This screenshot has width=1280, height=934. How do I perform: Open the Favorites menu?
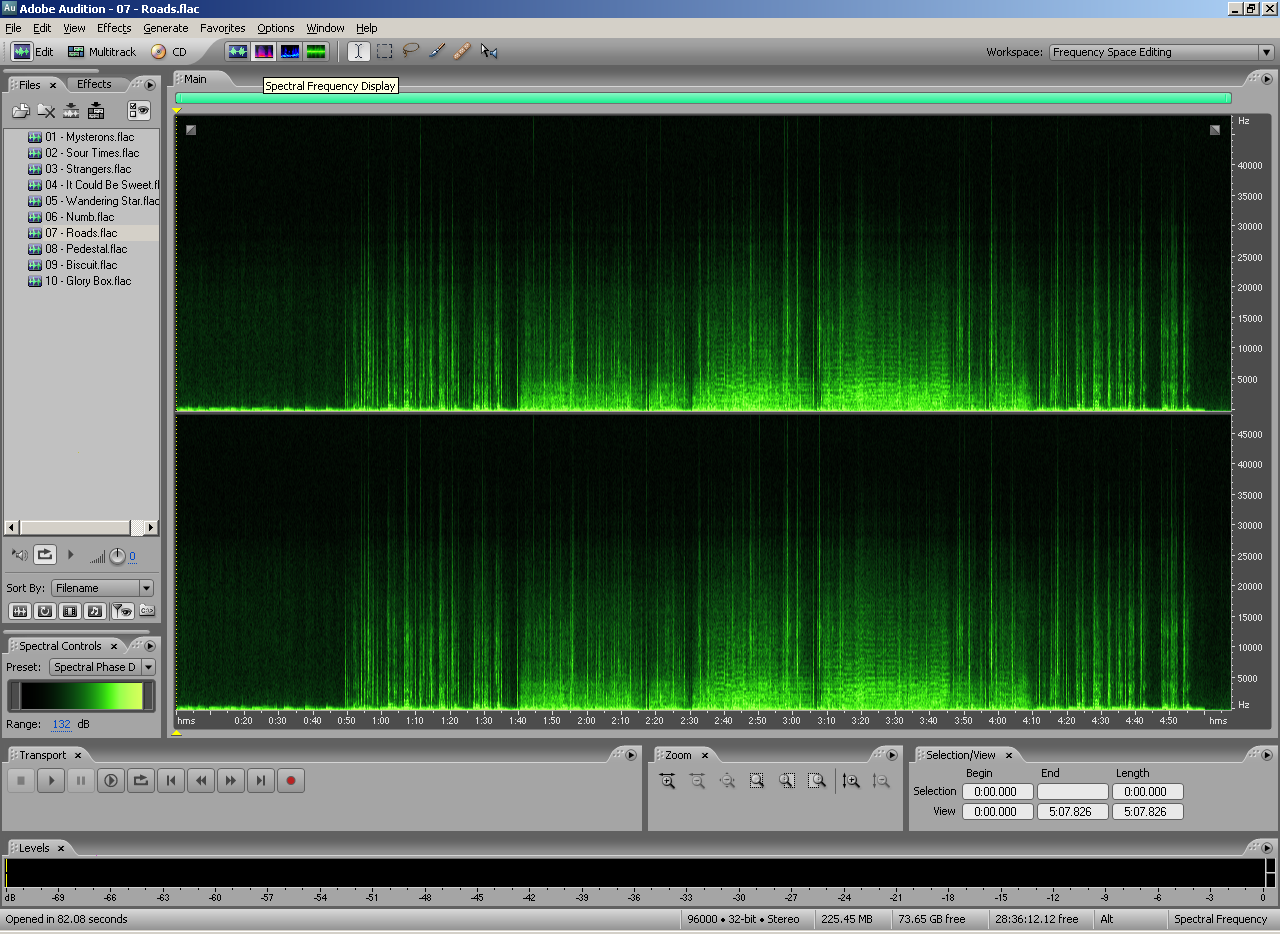(x=222, y=28)
